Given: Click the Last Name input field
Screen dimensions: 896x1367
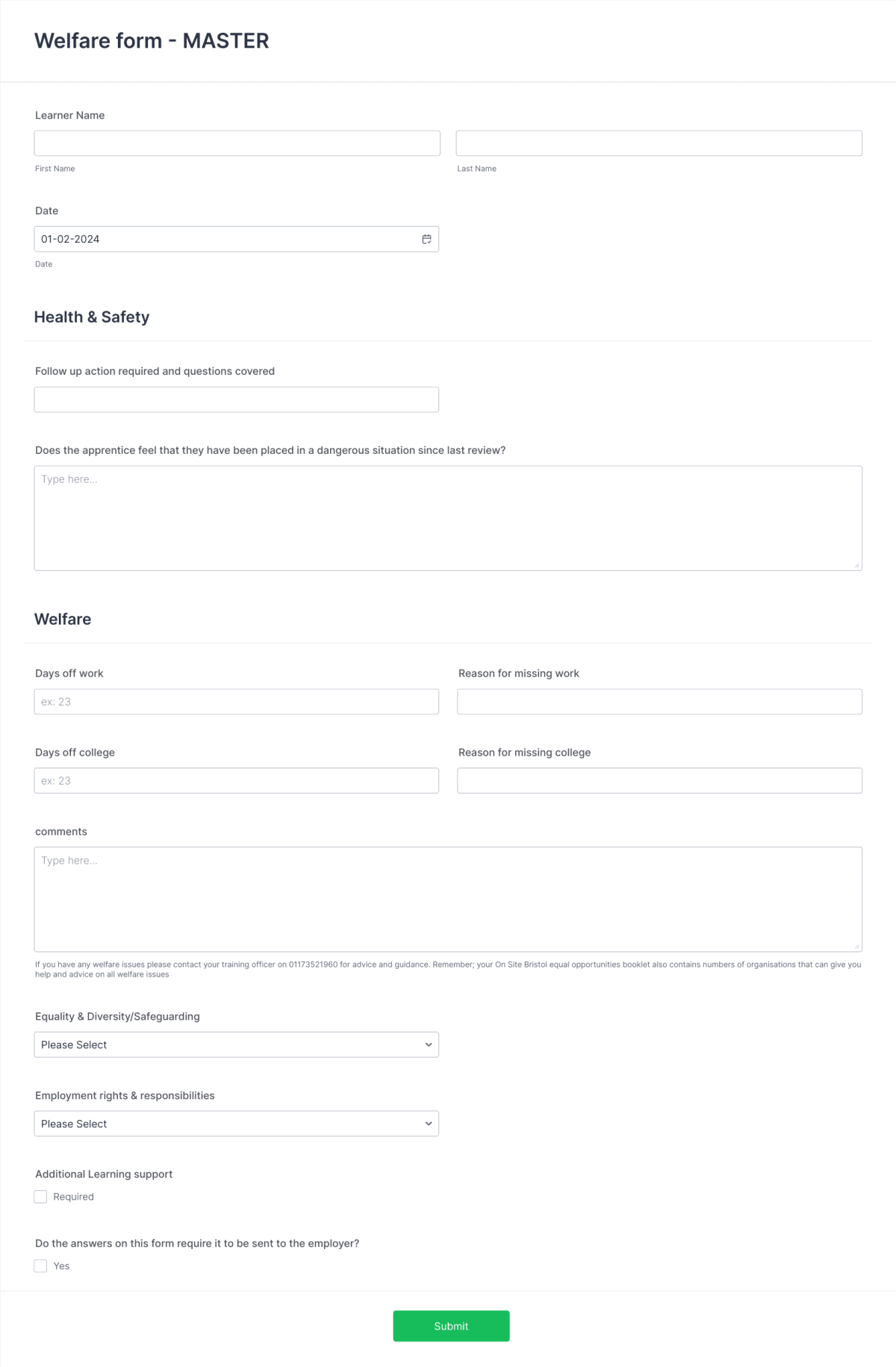Looking at the screenshot, I should point(659,143).
